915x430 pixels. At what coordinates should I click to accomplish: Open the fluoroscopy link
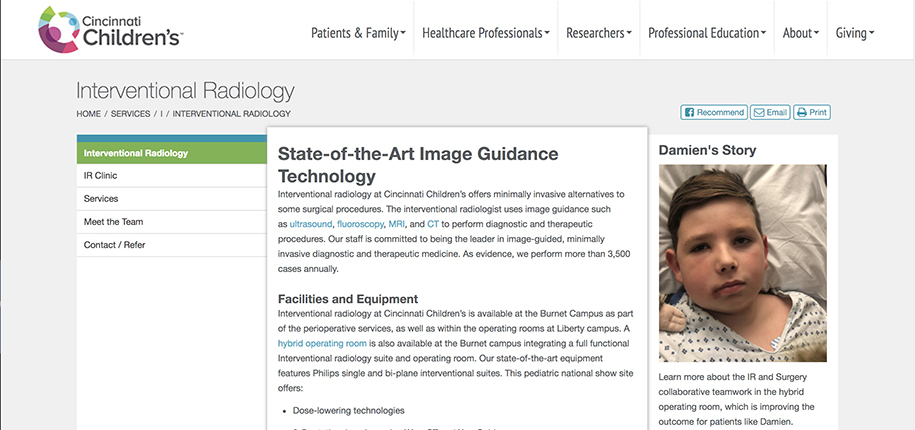[360, 224]
